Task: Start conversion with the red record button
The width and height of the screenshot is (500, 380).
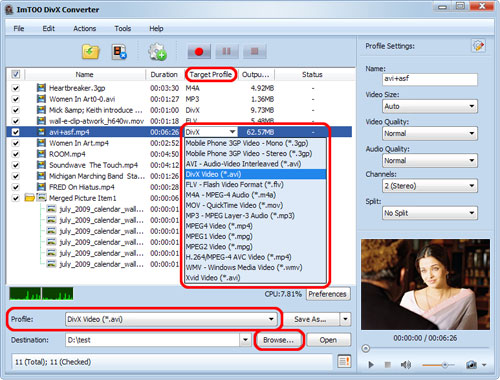Action: [x=199, y=52]
